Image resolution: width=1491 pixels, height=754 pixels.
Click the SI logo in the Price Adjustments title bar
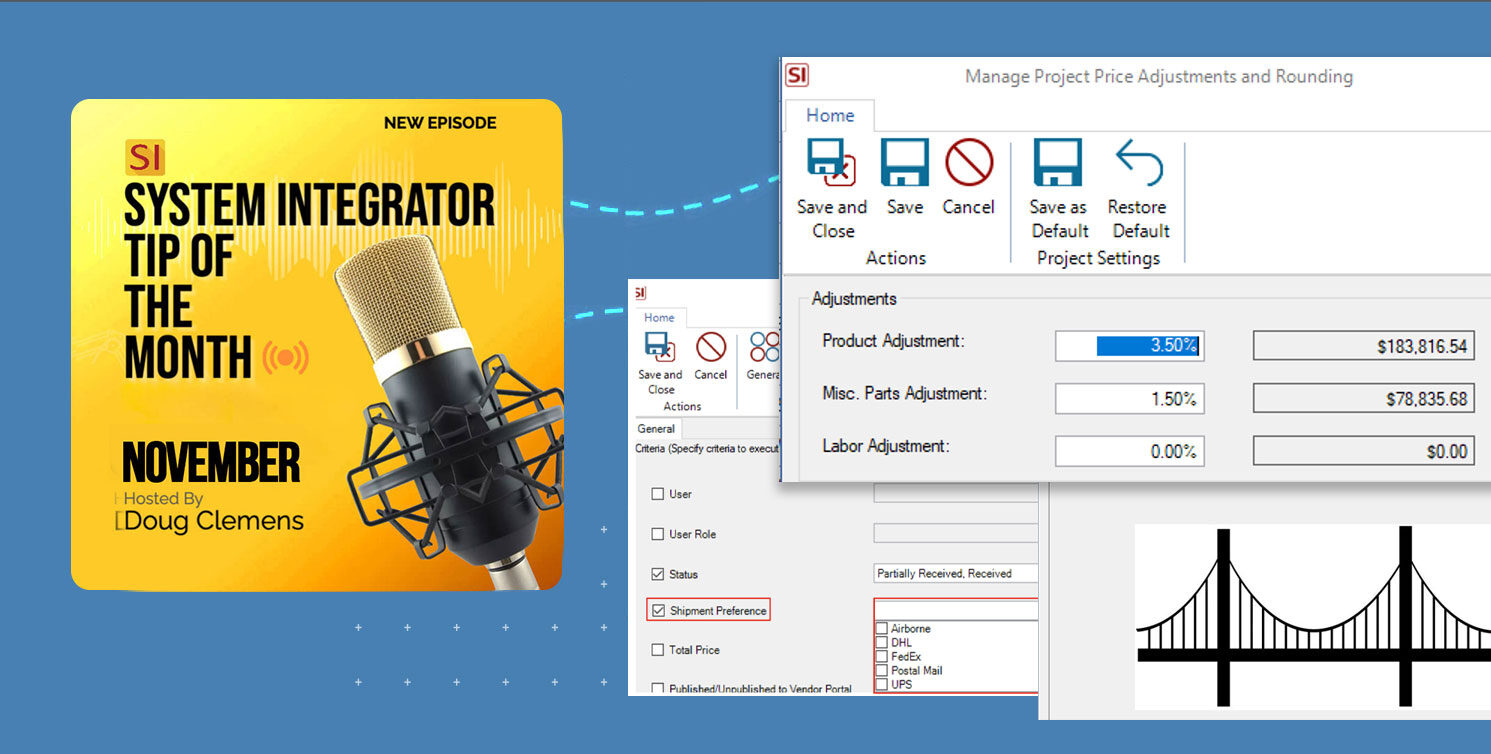coord(797,75)
